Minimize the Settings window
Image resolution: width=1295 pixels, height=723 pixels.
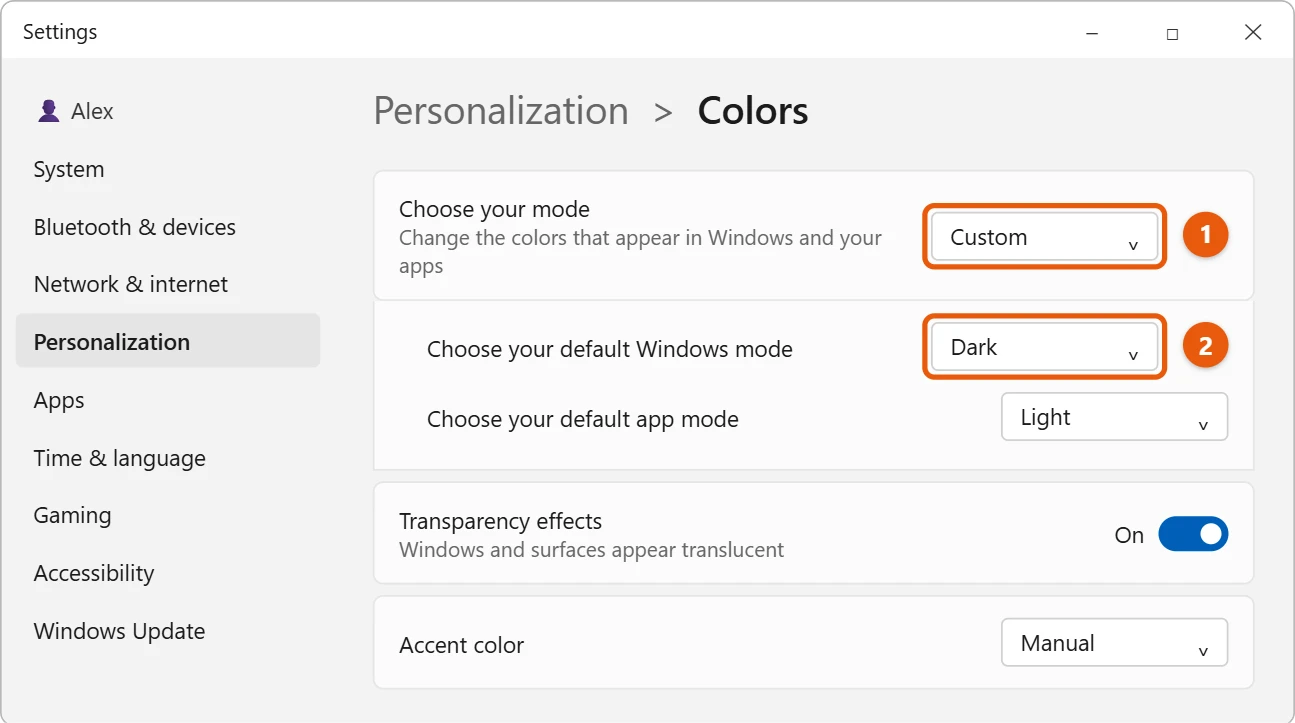pyautogui.click(x=1092, y=33)
